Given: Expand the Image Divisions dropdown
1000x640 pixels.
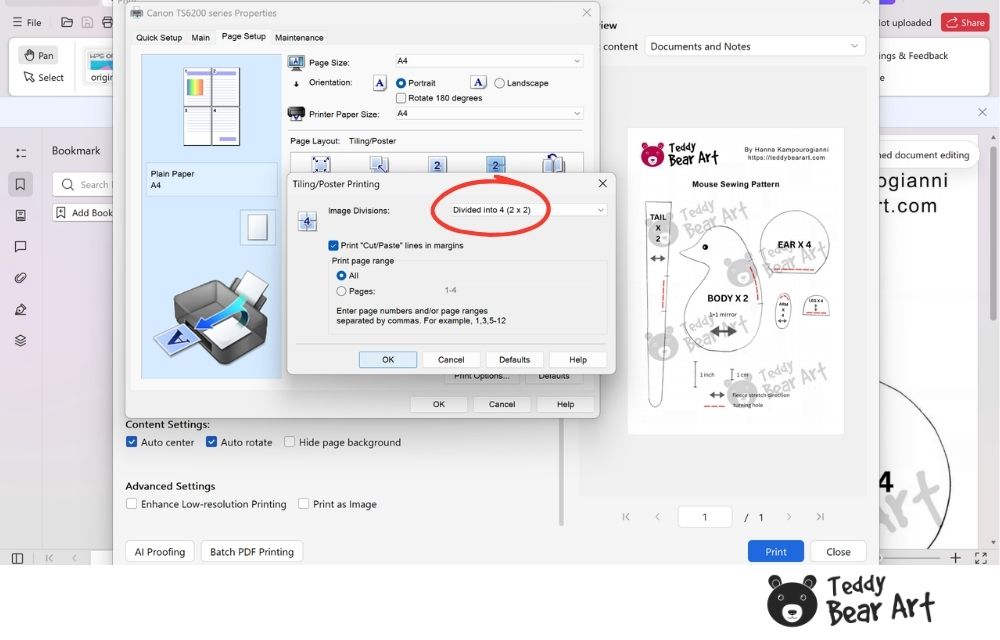Looking at the screenshot, I should coord(528,210).
